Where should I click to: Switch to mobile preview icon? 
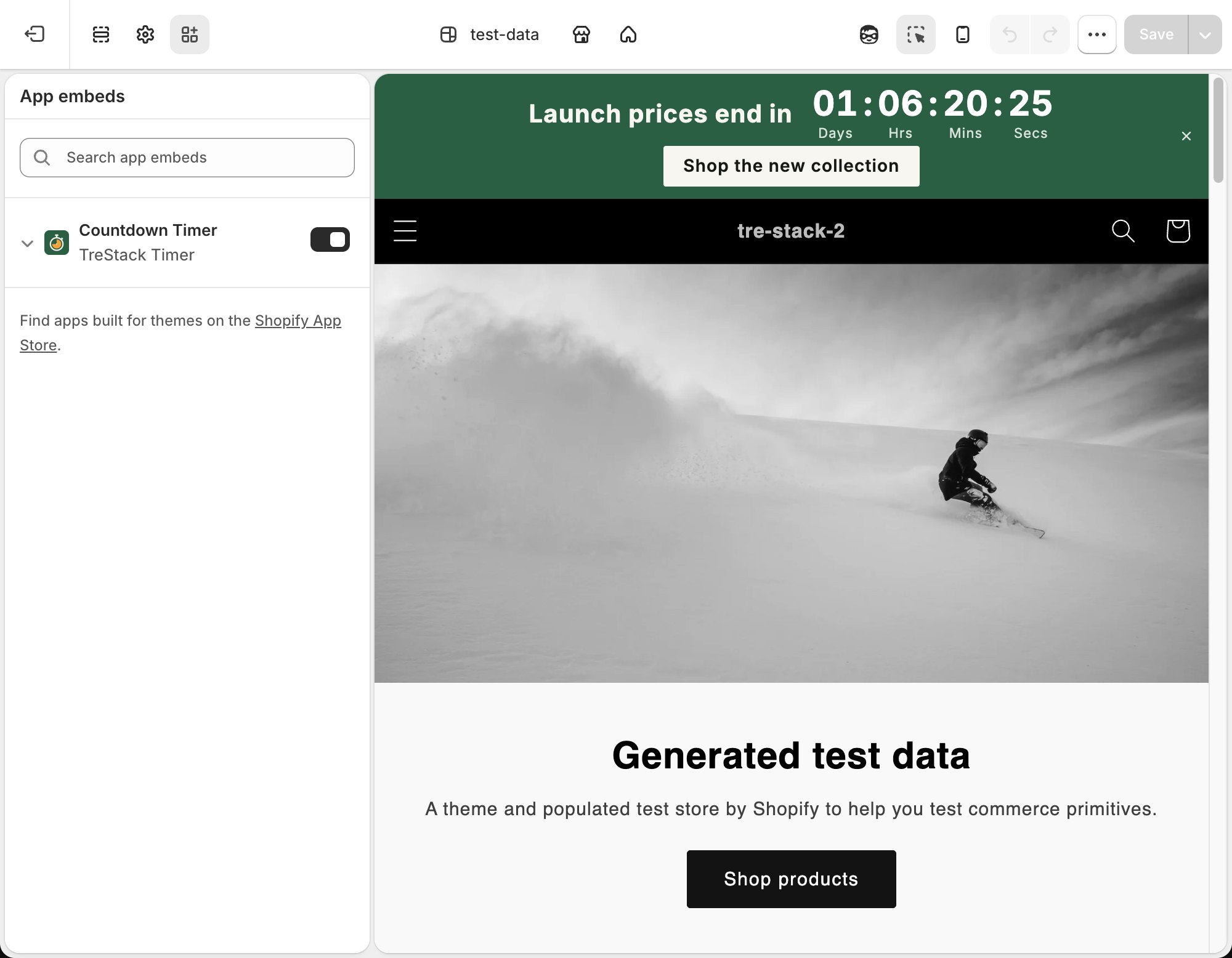963,34
